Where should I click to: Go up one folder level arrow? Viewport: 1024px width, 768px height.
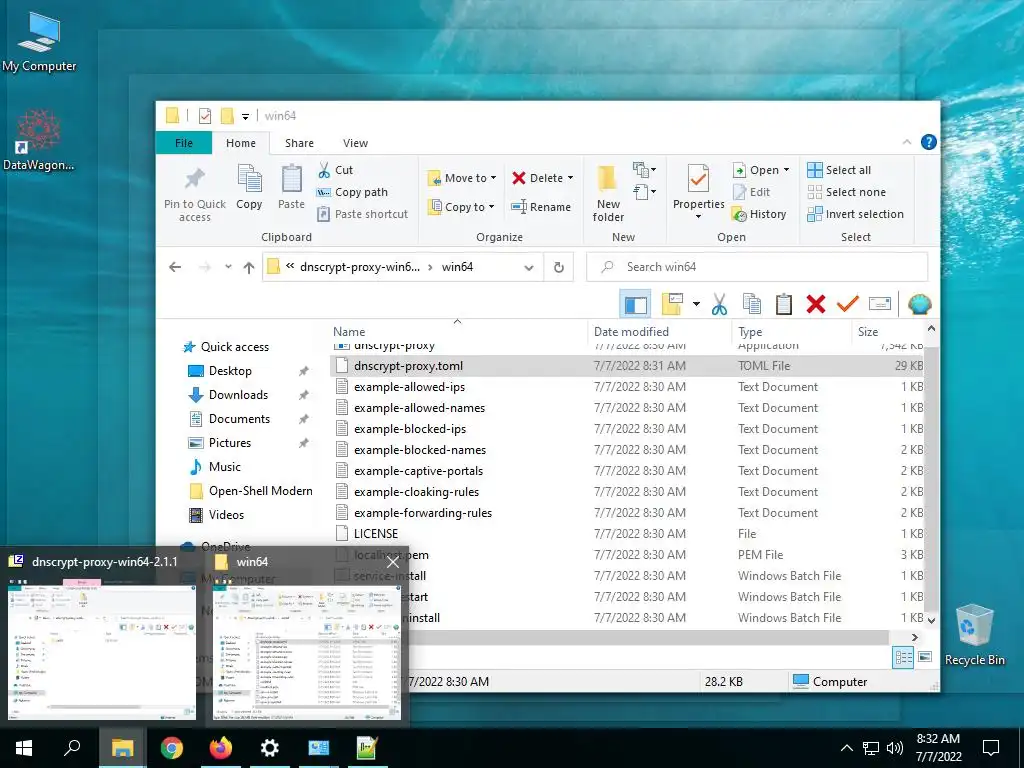click(x=249, y=267)
